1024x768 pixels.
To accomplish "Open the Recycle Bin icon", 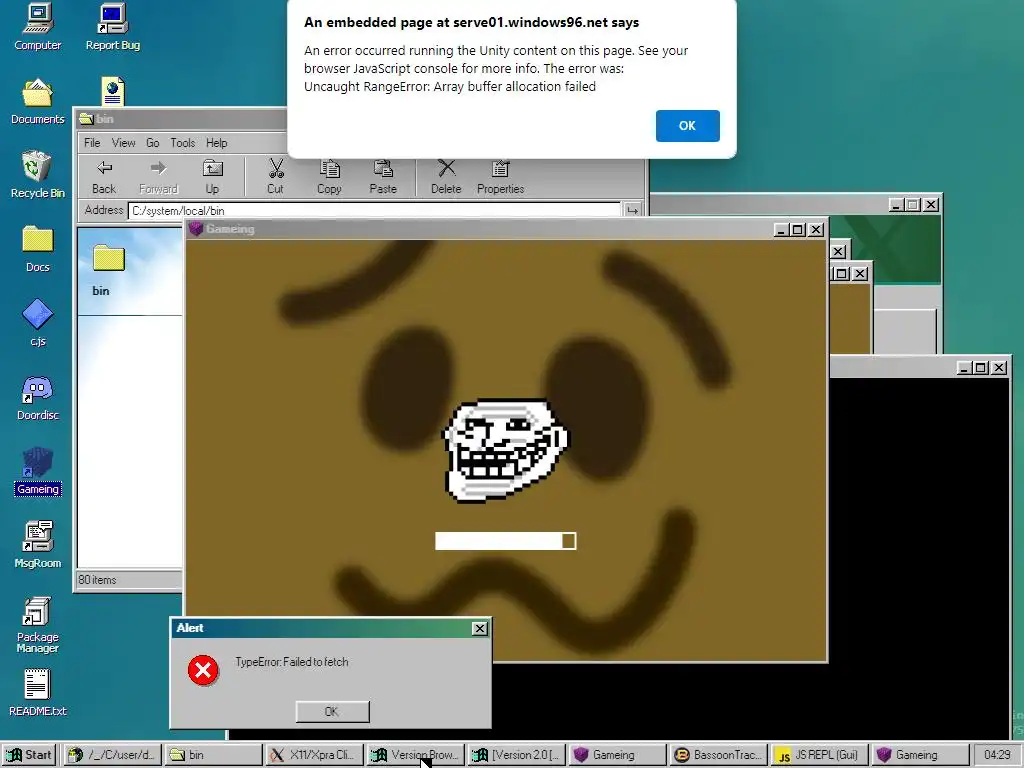I will tap(37, 174).
